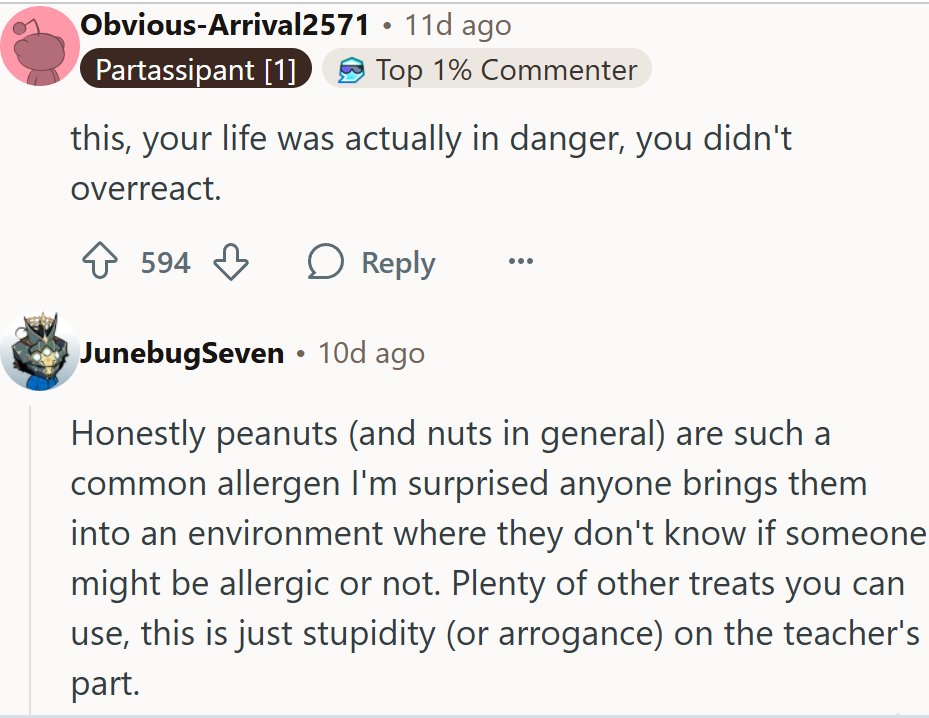
Task: Downvote Obvious-Arrival2571's comment
Action: coord(231,262)
